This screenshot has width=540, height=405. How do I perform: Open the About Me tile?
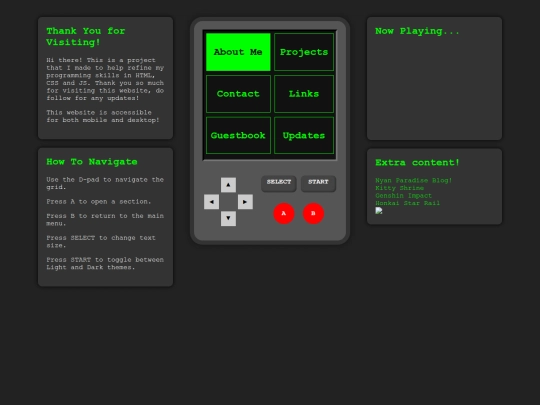tap(238, 52)
